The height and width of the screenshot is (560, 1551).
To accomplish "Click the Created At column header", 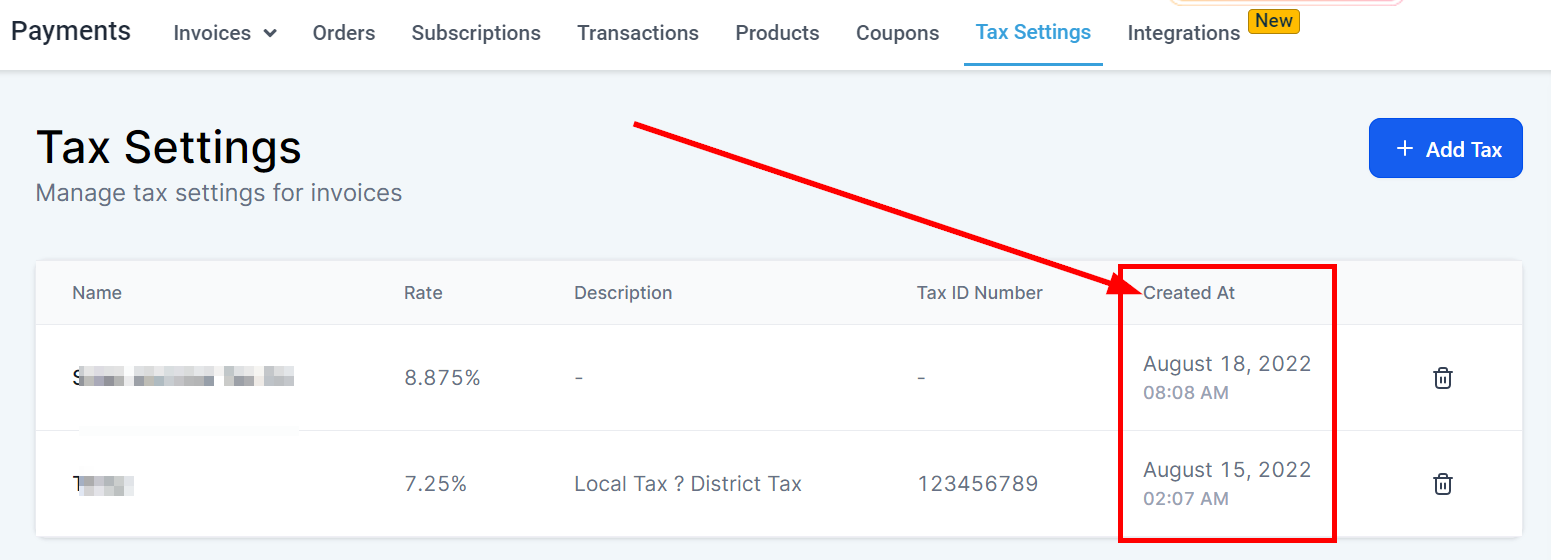I will 1189,293.
